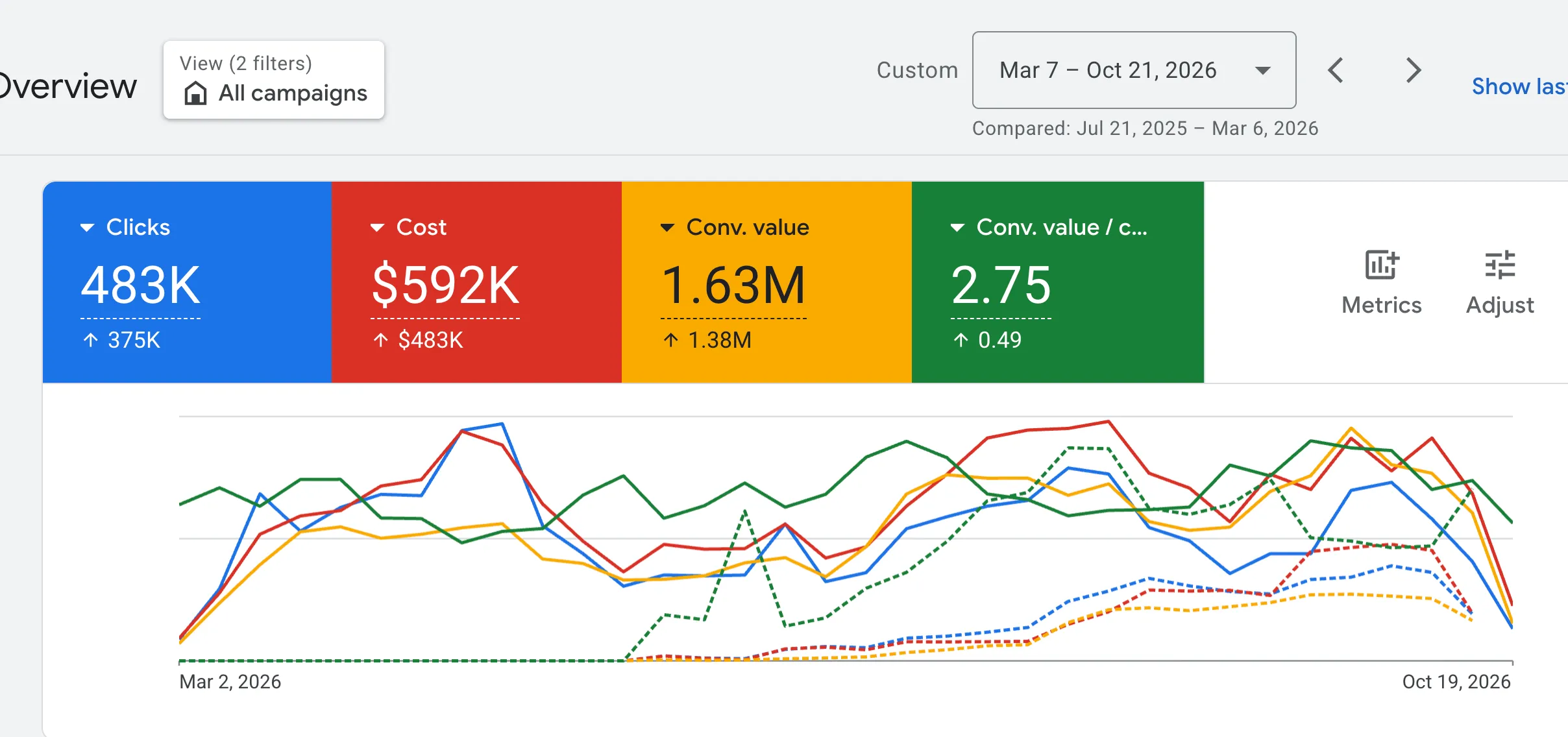Viewport: 1568px width, 737px height.
Task: Click the Oct 19, 2026 axis label
Action: [x=1456, y=682]
